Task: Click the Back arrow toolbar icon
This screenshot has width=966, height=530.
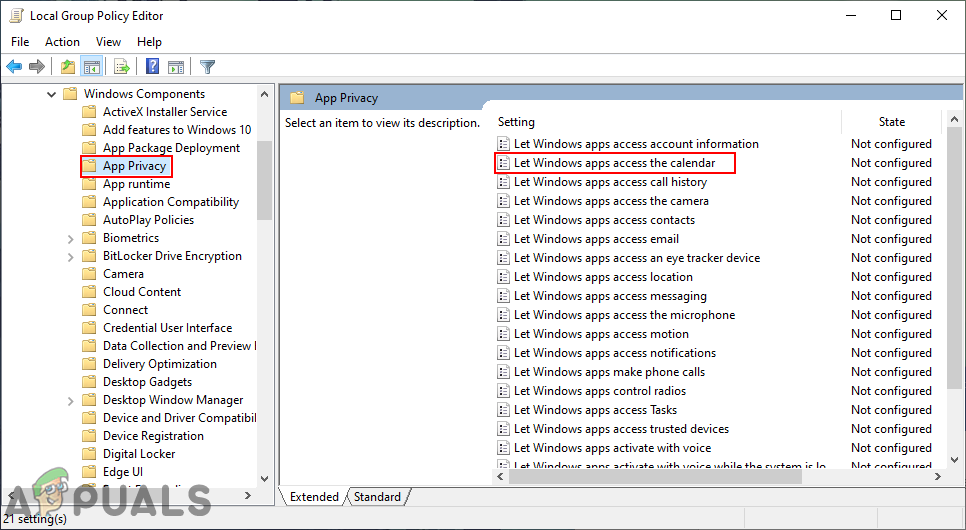Action: (x=14, y=67)
